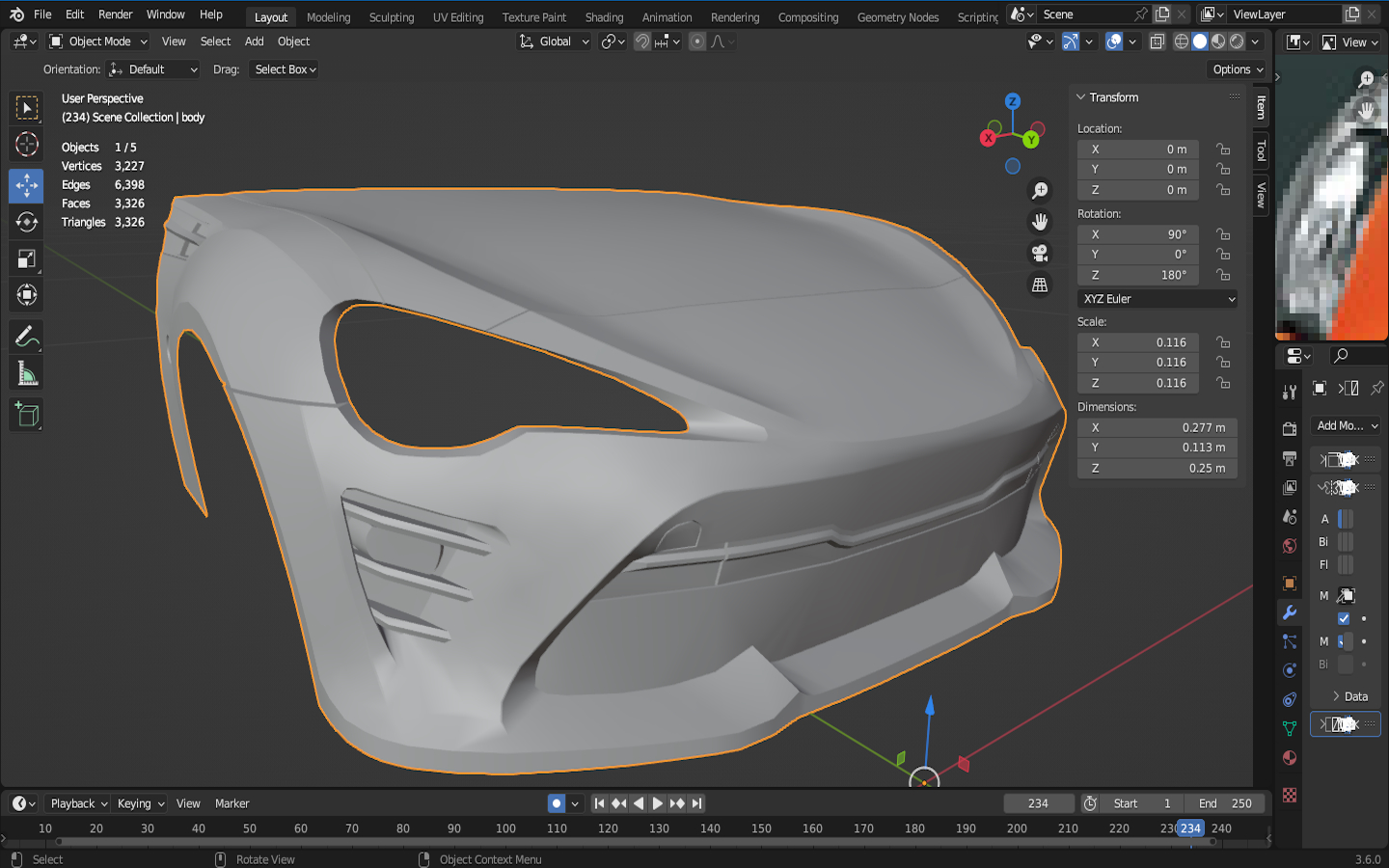
Task: Enable auto keying record button
Action: tap(557, 803)
